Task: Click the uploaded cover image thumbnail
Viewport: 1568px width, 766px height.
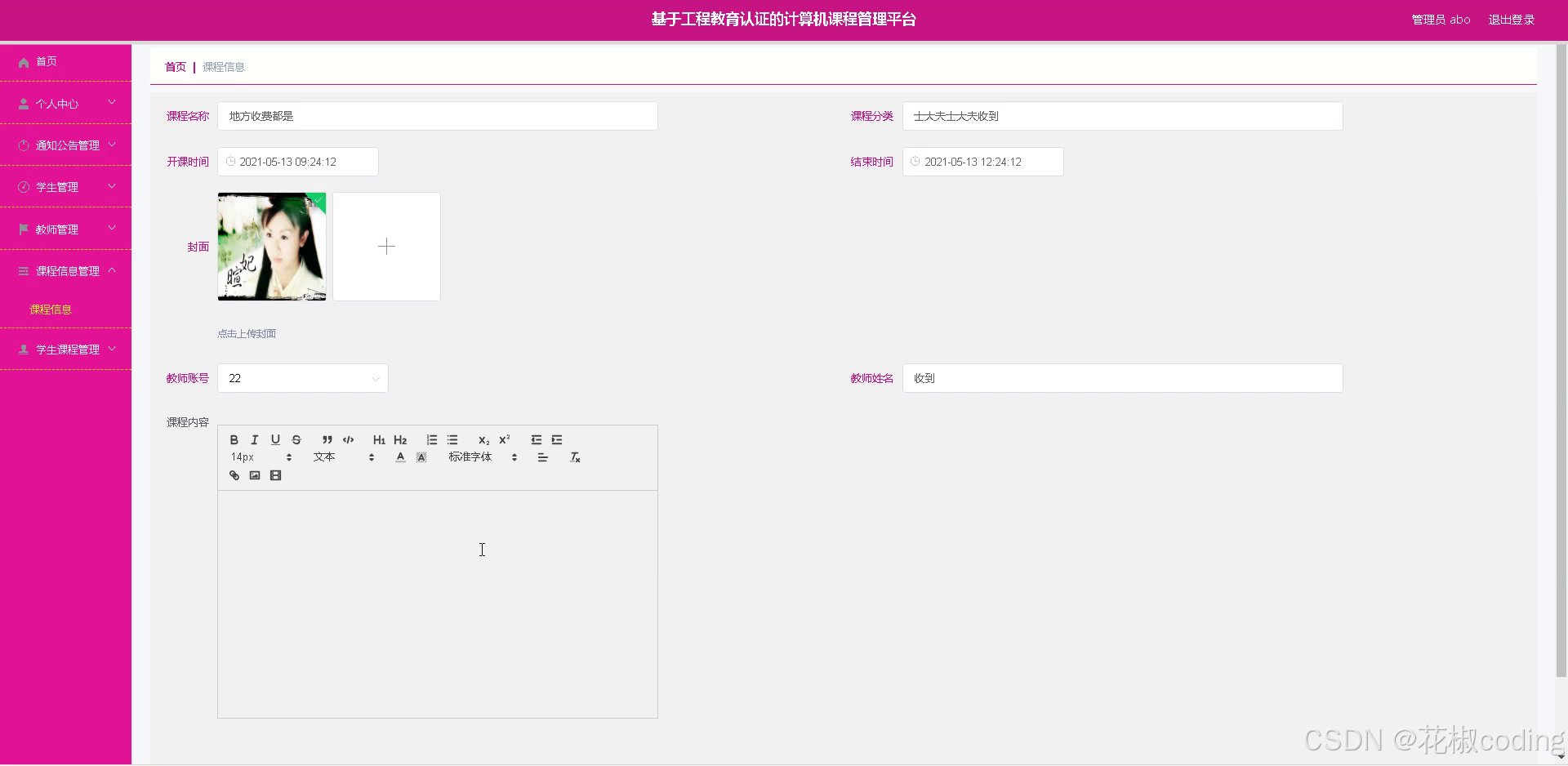Action: (x=272, y=247)
